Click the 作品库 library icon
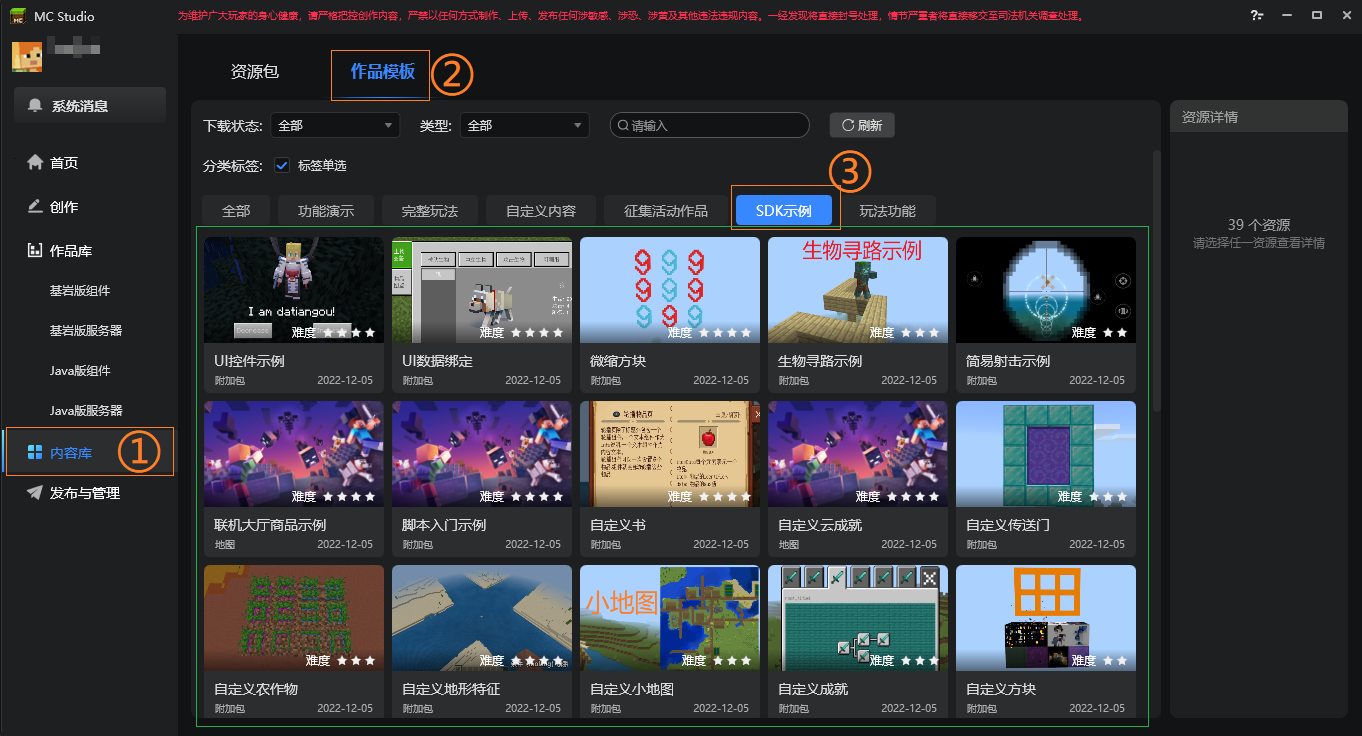Image resolution: width=1362 pixels, height=736 pixels. pos(35,250)
